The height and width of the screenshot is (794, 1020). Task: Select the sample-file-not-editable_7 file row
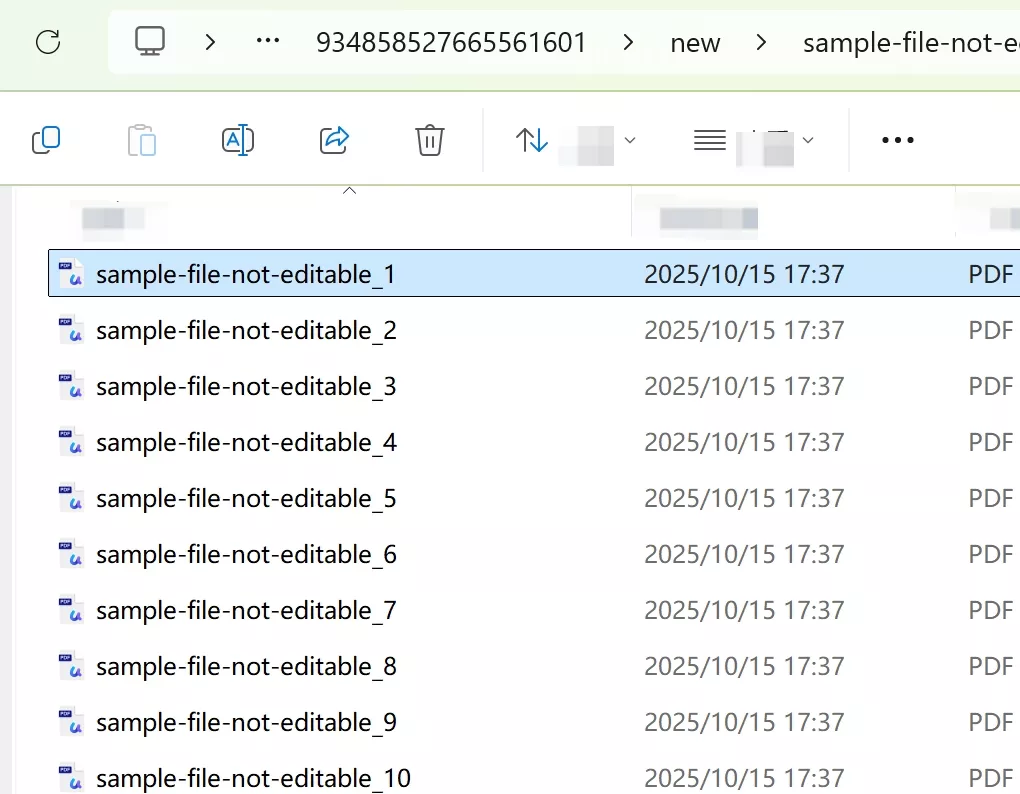point(246,610)
